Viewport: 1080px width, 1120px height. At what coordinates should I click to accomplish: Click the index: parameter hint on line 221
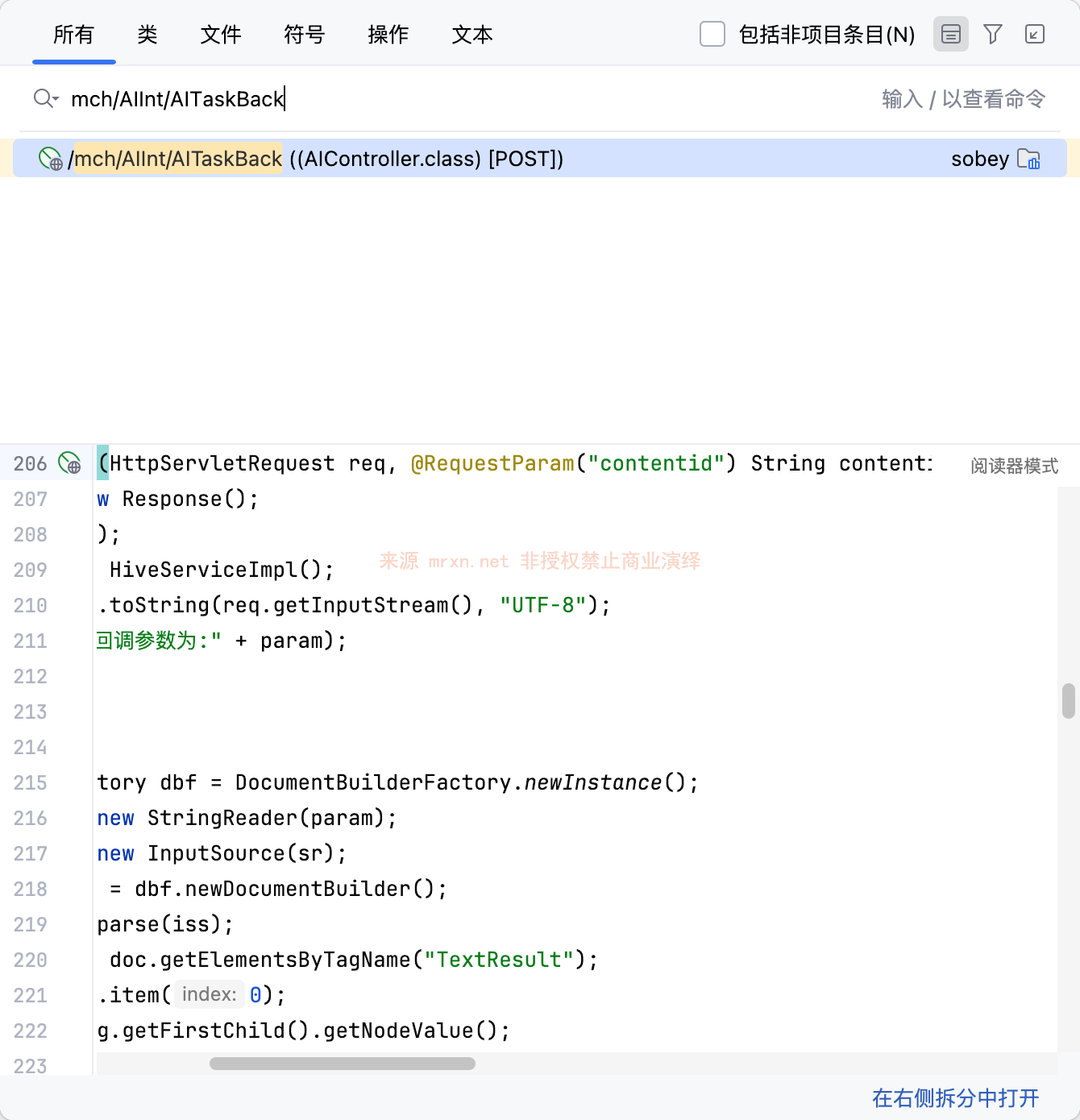210,994
